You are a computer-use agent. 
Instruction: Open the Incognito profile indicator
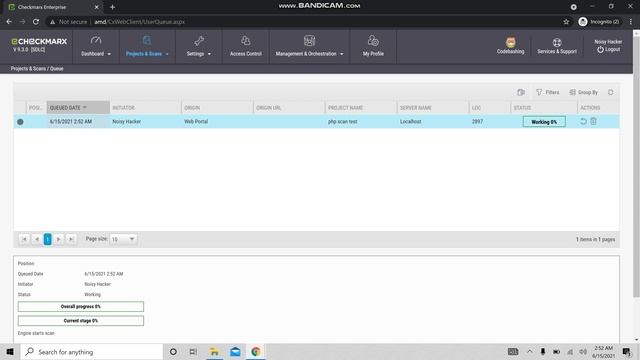[599, 22]
